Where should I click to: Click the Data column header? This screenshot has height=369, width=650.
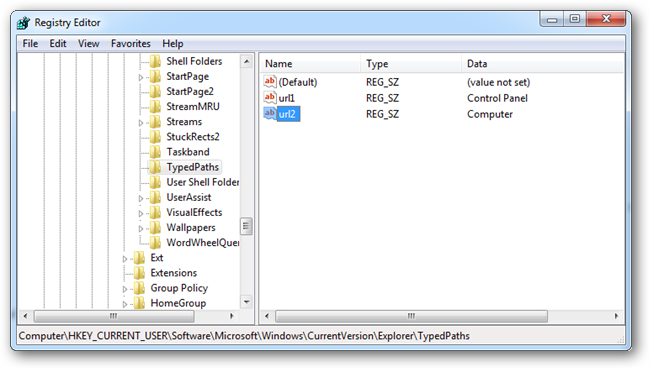(542, 64)
